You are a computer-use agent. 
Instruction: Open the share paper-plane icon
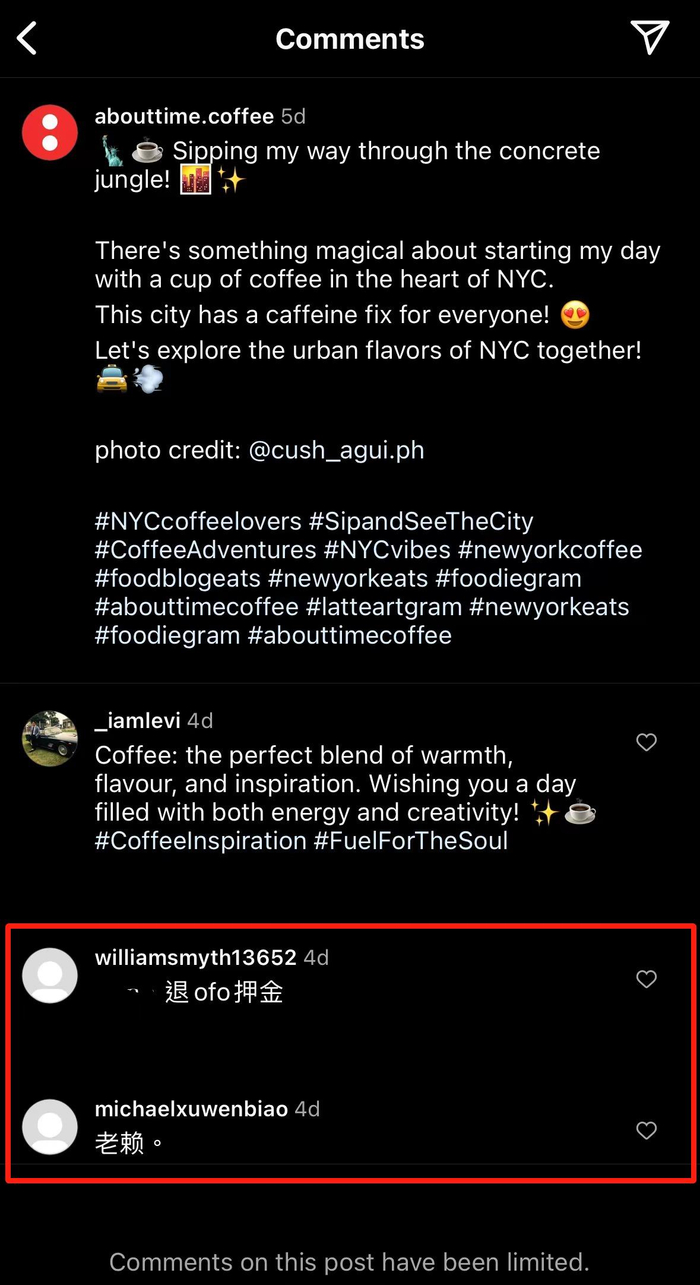650,37
